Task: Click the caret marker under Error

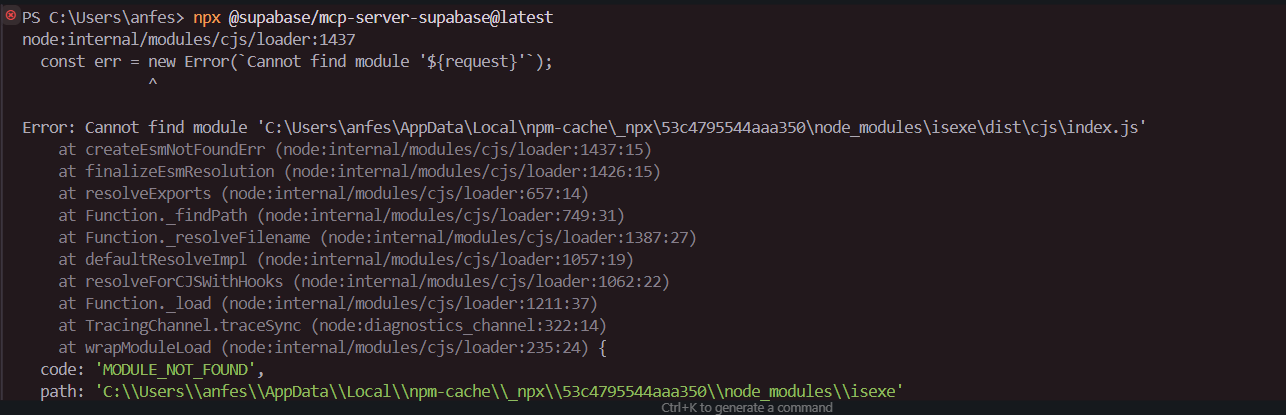Action: click(x=152, y=84)
